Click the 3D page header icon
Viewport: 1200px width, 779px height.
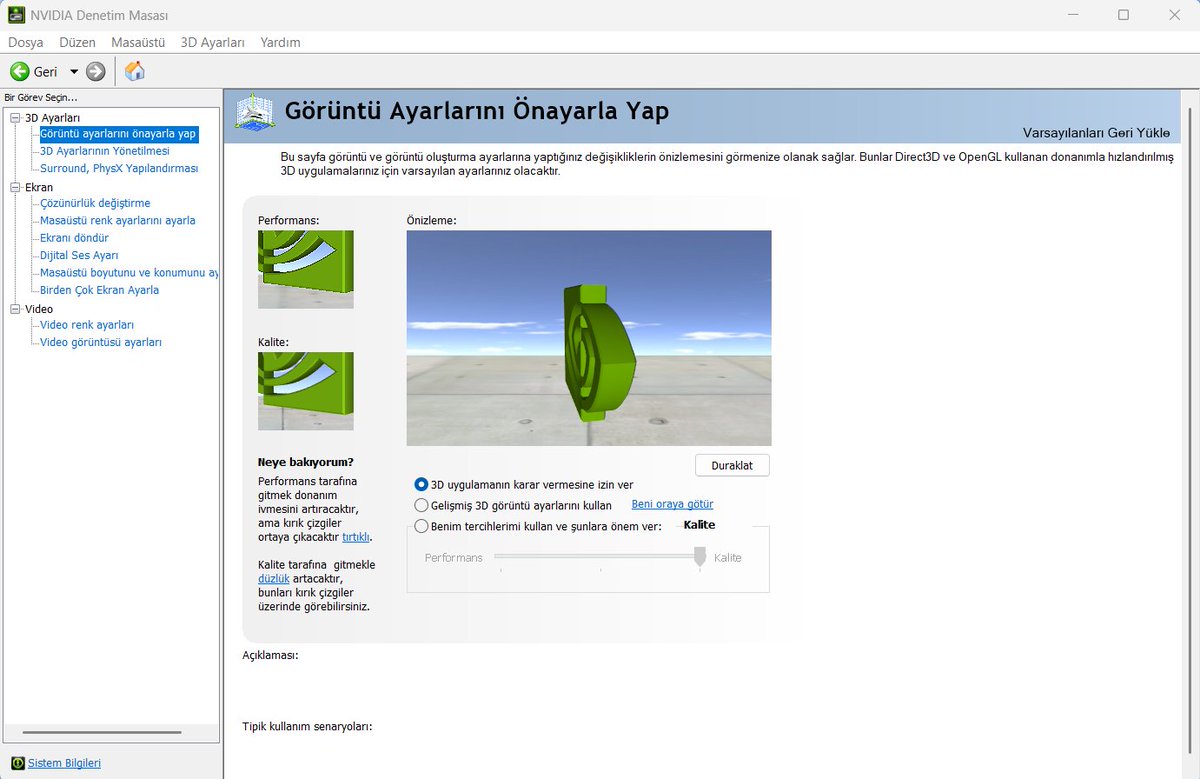click(255, 112)
